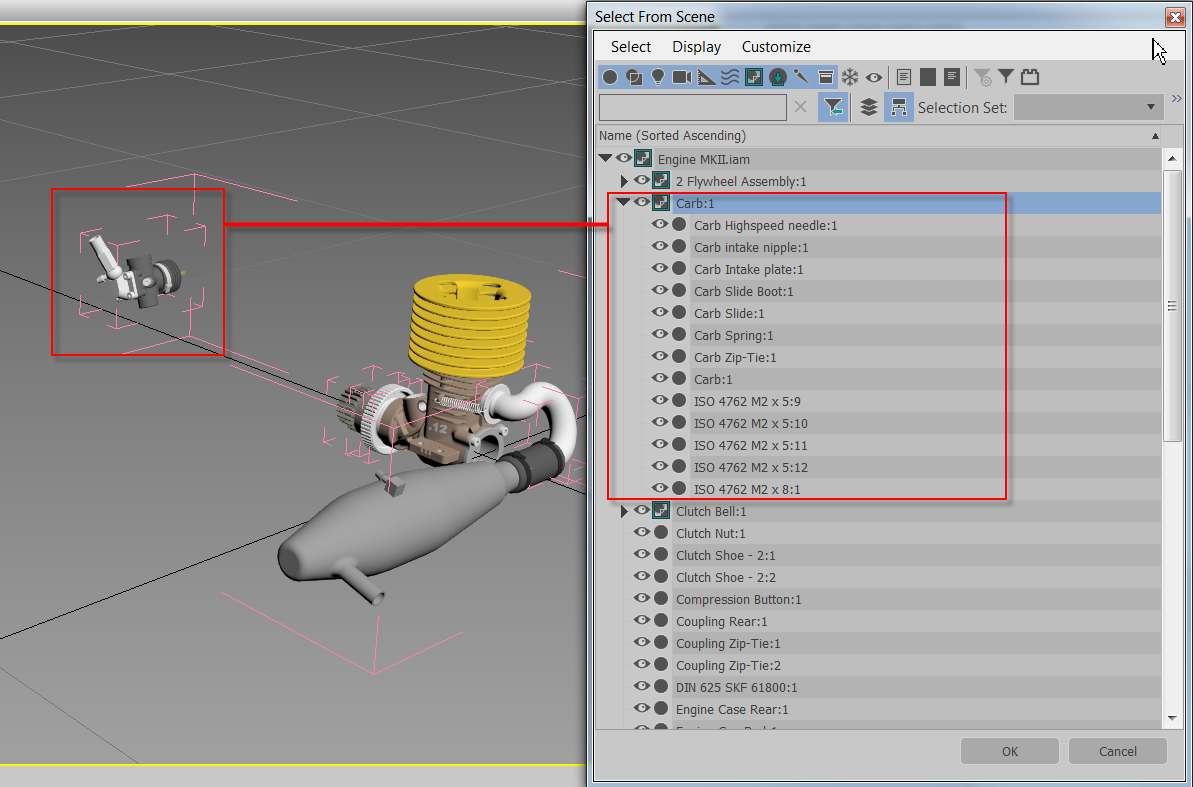
Task: Click inside the name search field
Action: tap(690, 106)
